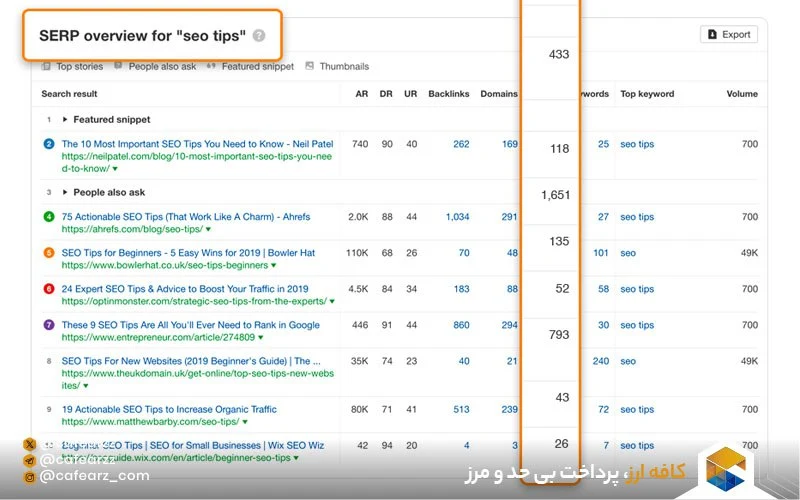
Task: Click backlinks count 262
Action: [461, 144]
